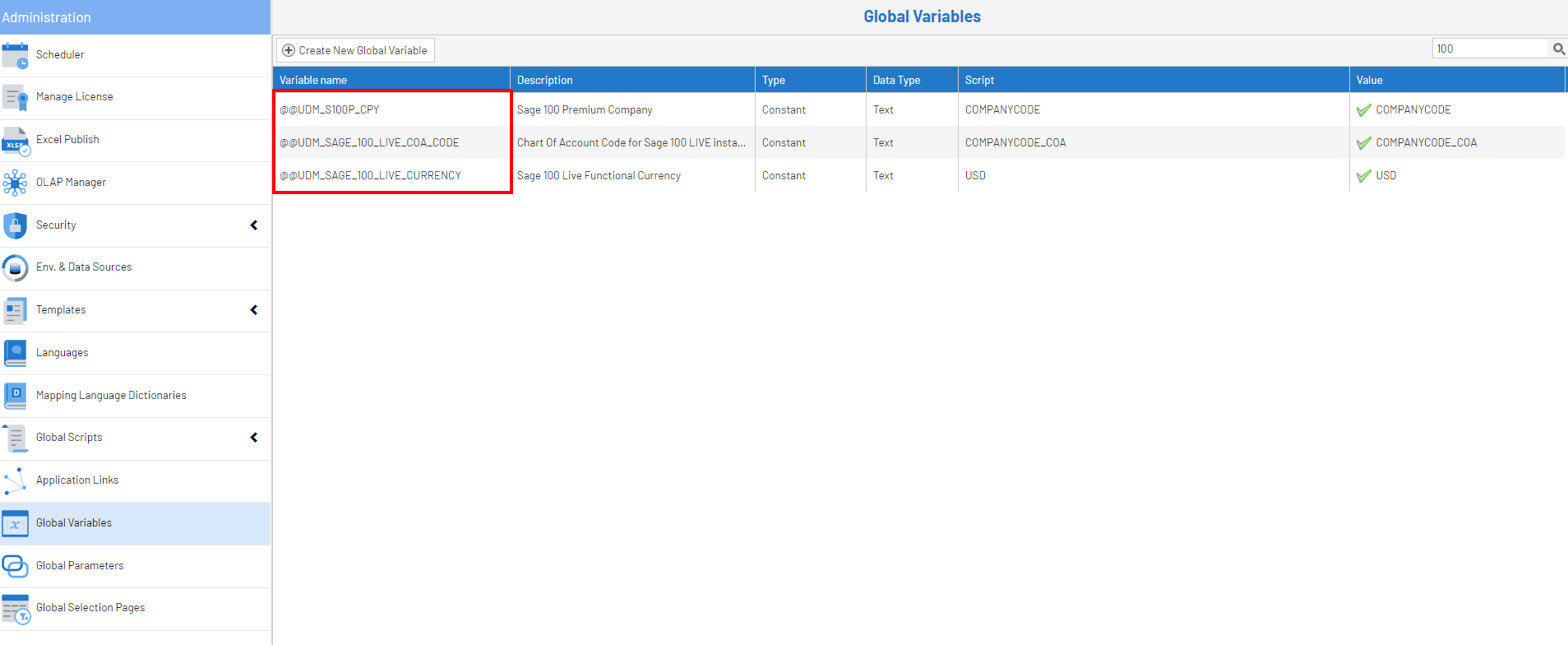Sort by Variable name column header
This screenshot has width=1568, height=645.
click(x=313, y=81)
